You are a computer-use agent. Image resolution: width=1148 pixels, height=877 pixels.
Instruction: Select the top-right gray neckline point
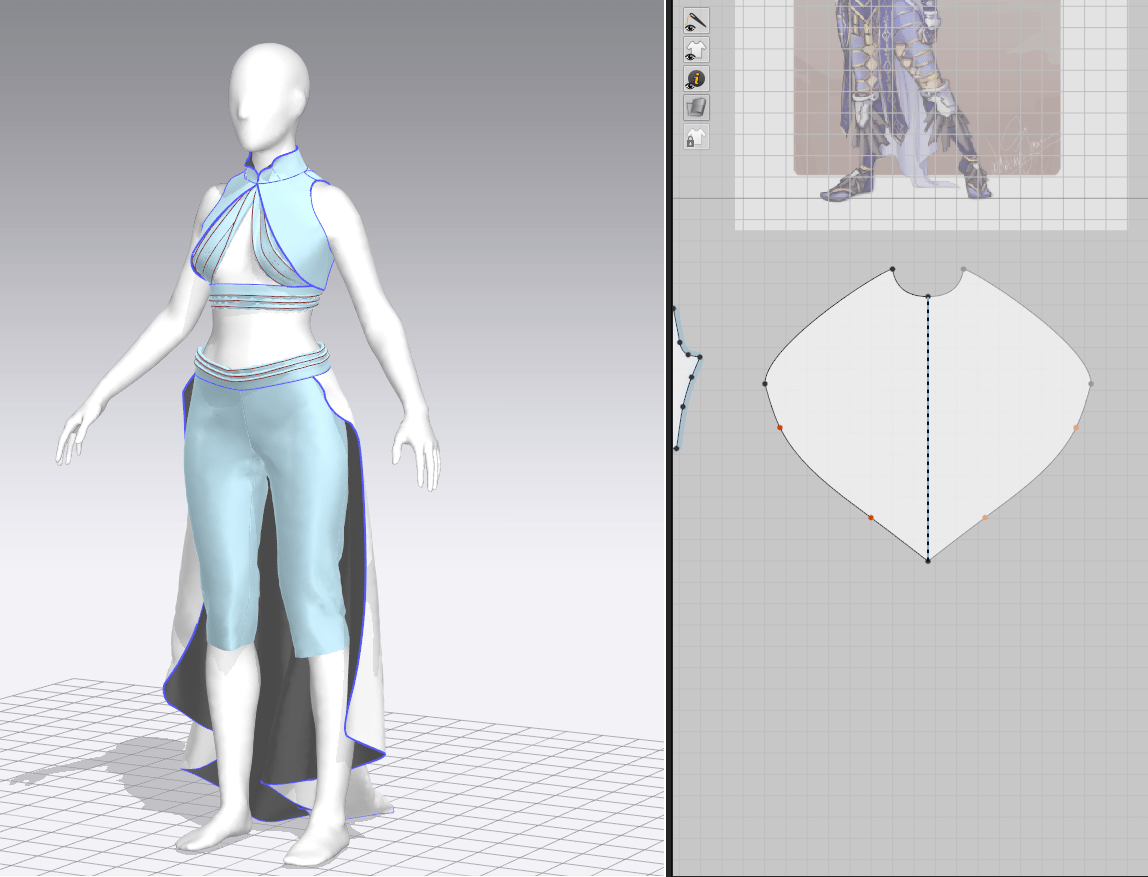point(963,269)
